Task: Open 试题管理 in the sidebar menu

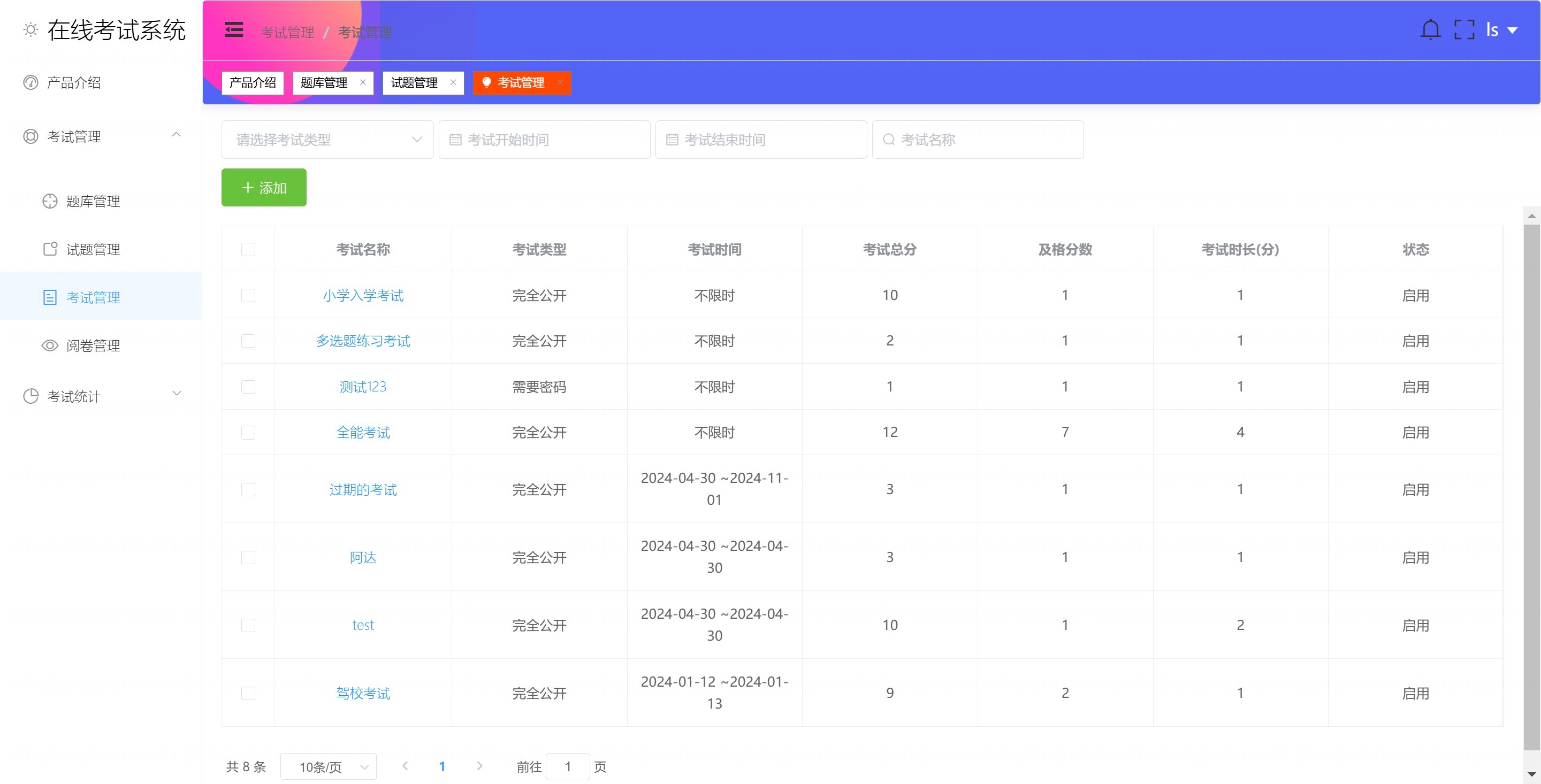Action: click(93, 249)
